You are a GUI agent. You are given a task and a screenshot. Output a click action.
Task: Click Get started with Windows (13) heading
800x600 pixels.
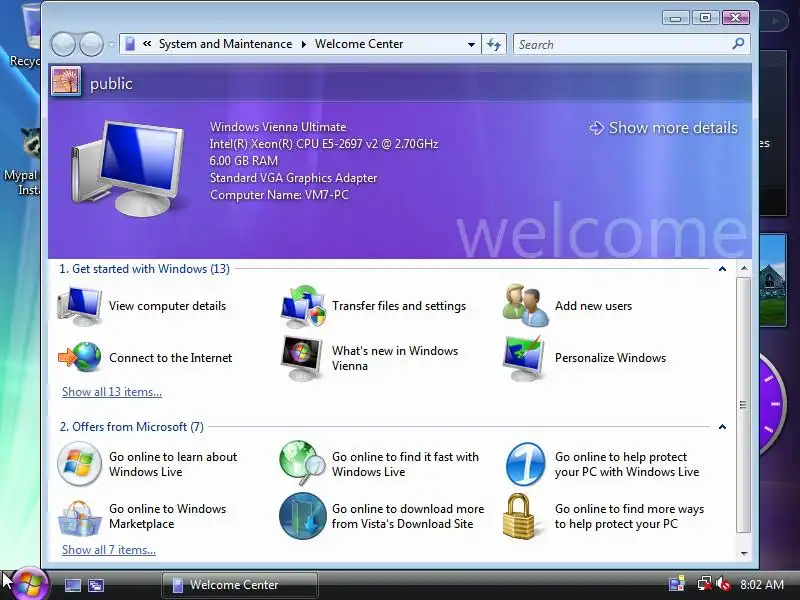pyautogui.click(x=144, y=269)
